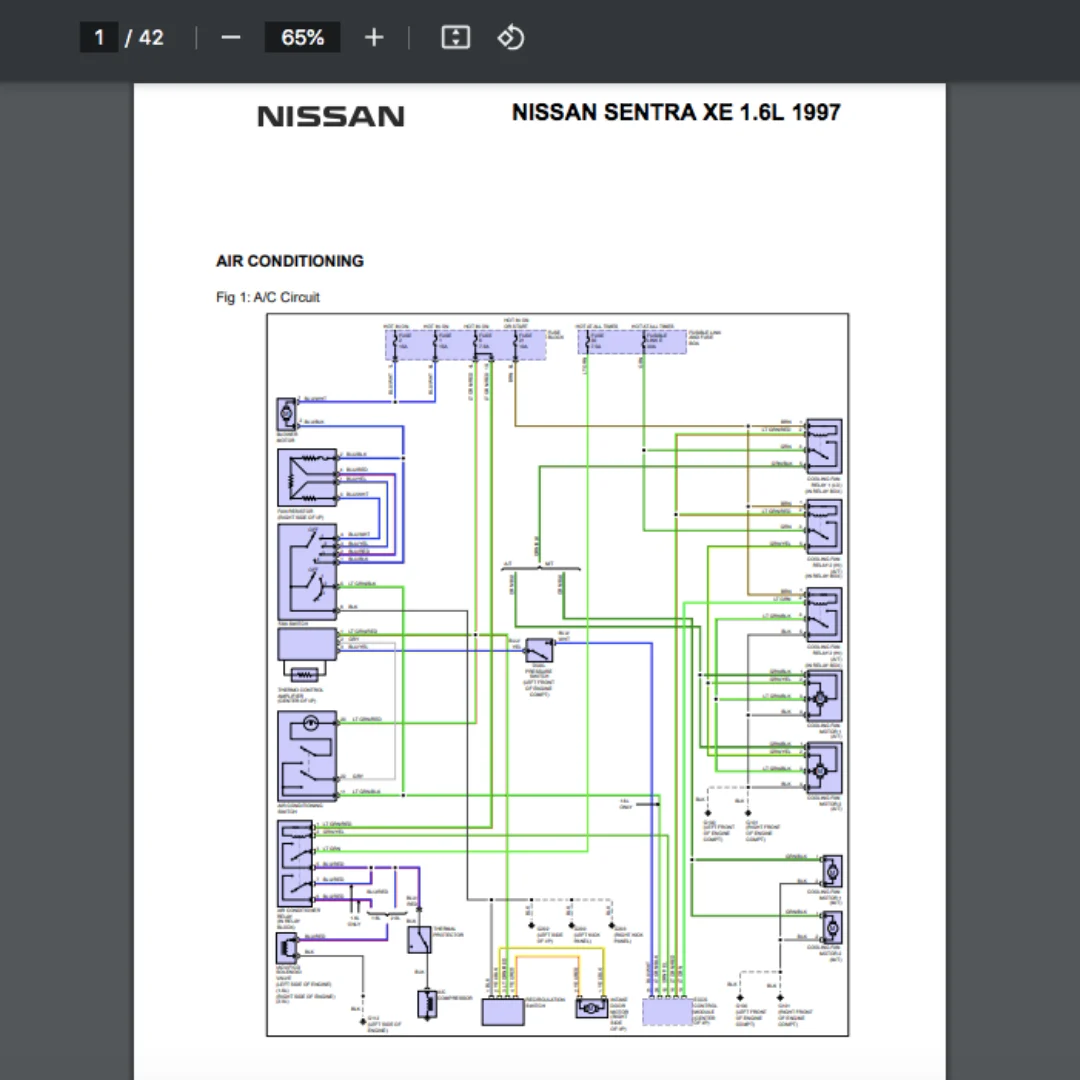
Task: Click the zoom in plus button
Action: pos(373,37)
